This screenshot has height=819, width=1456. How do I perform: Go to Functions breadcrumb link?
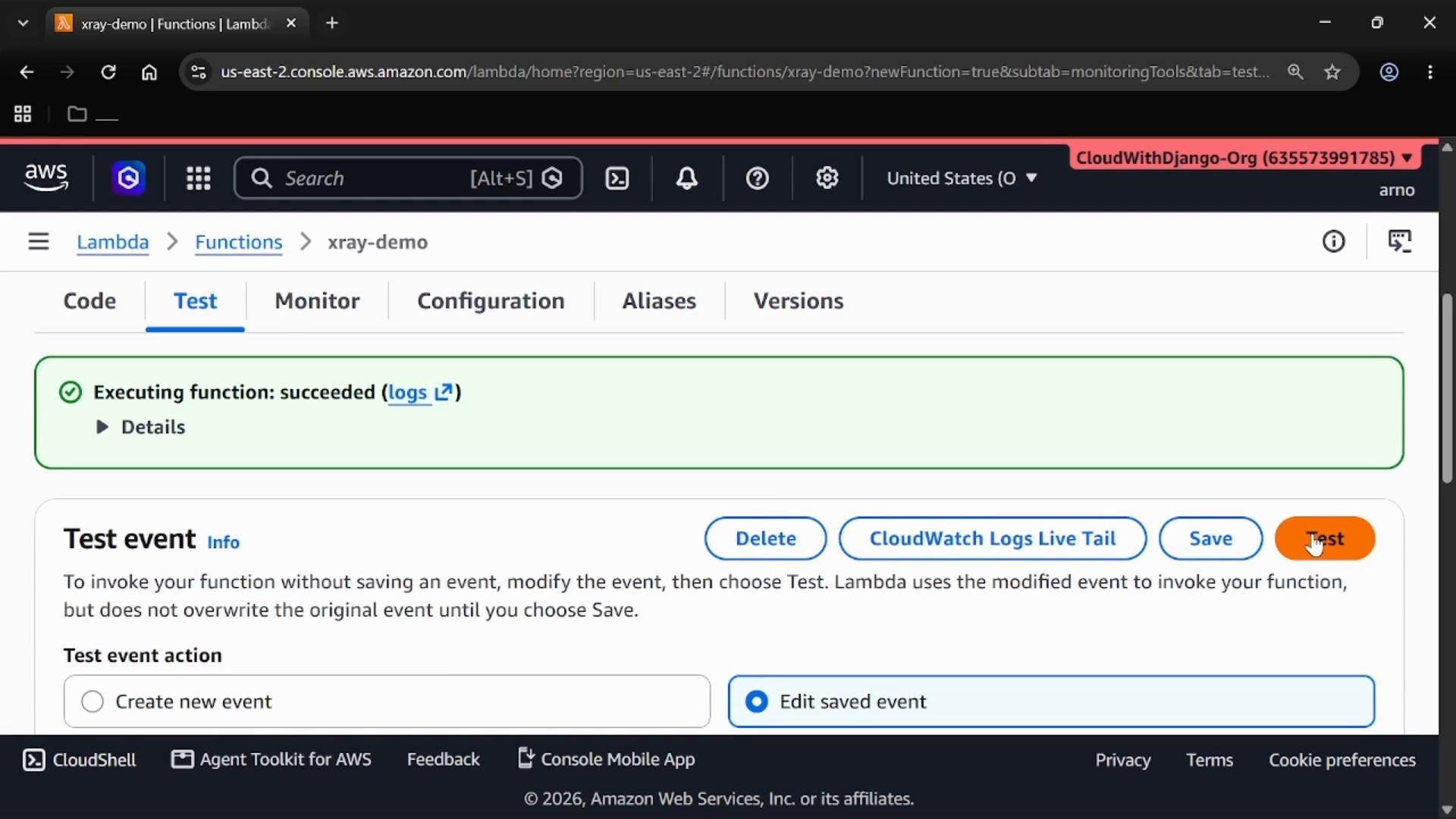click(239, 242)
